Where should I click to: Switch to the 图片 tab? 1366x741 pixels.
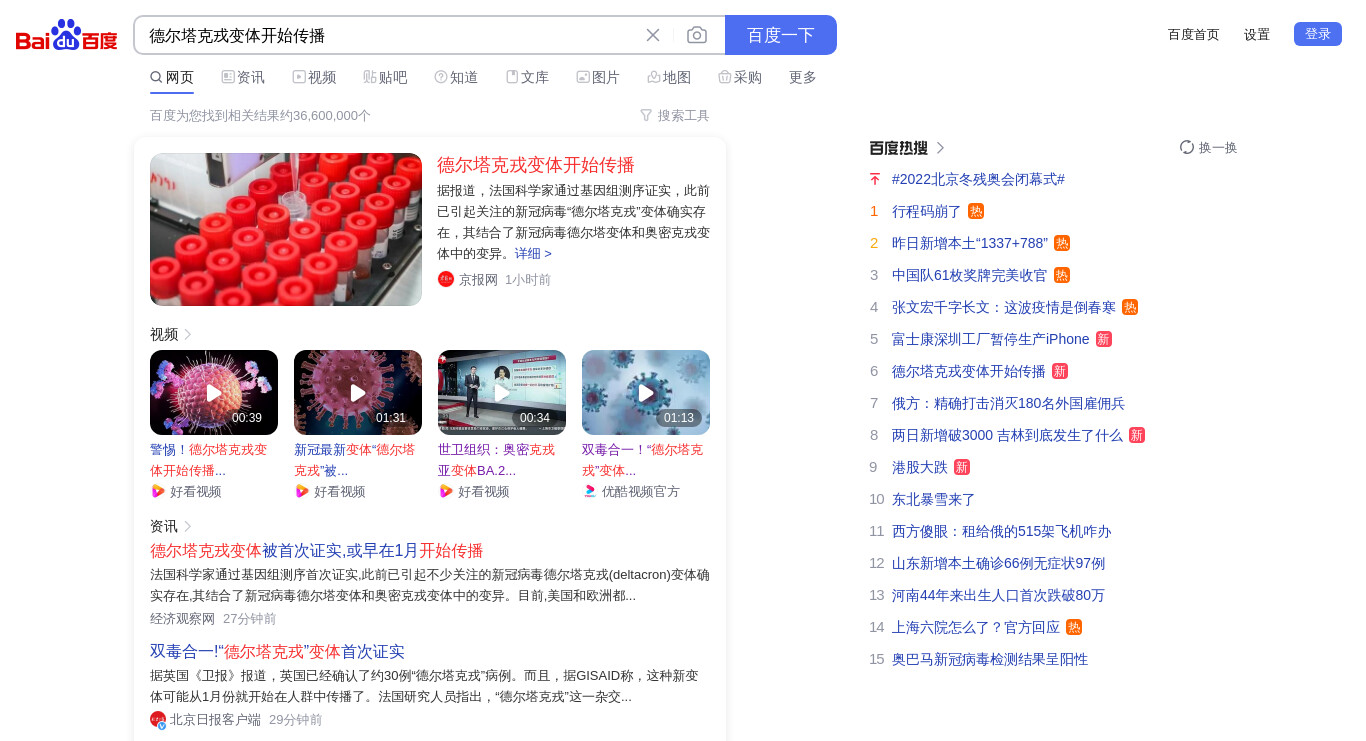598,77
